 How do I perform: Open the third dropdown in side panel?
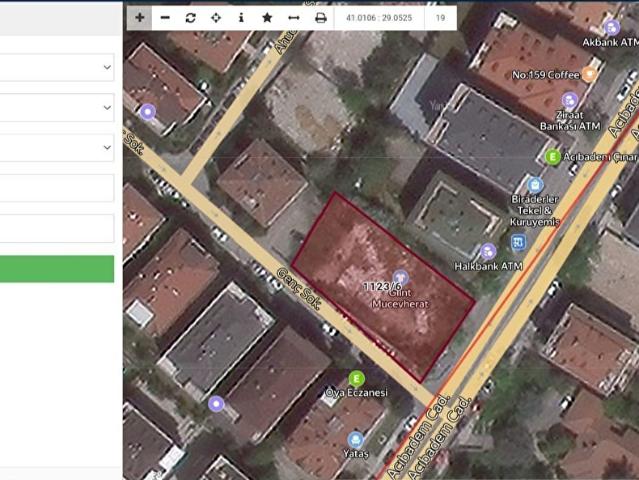pos(57,148)
